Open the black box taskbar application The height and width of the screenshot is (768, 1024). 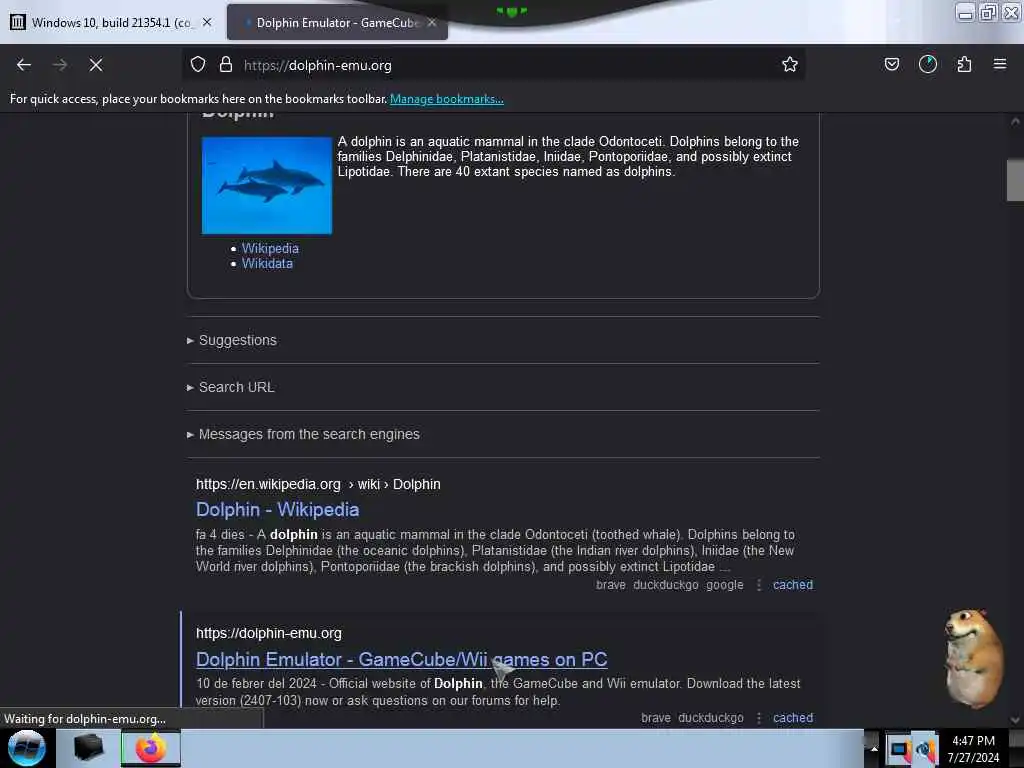tap(88, 748)
